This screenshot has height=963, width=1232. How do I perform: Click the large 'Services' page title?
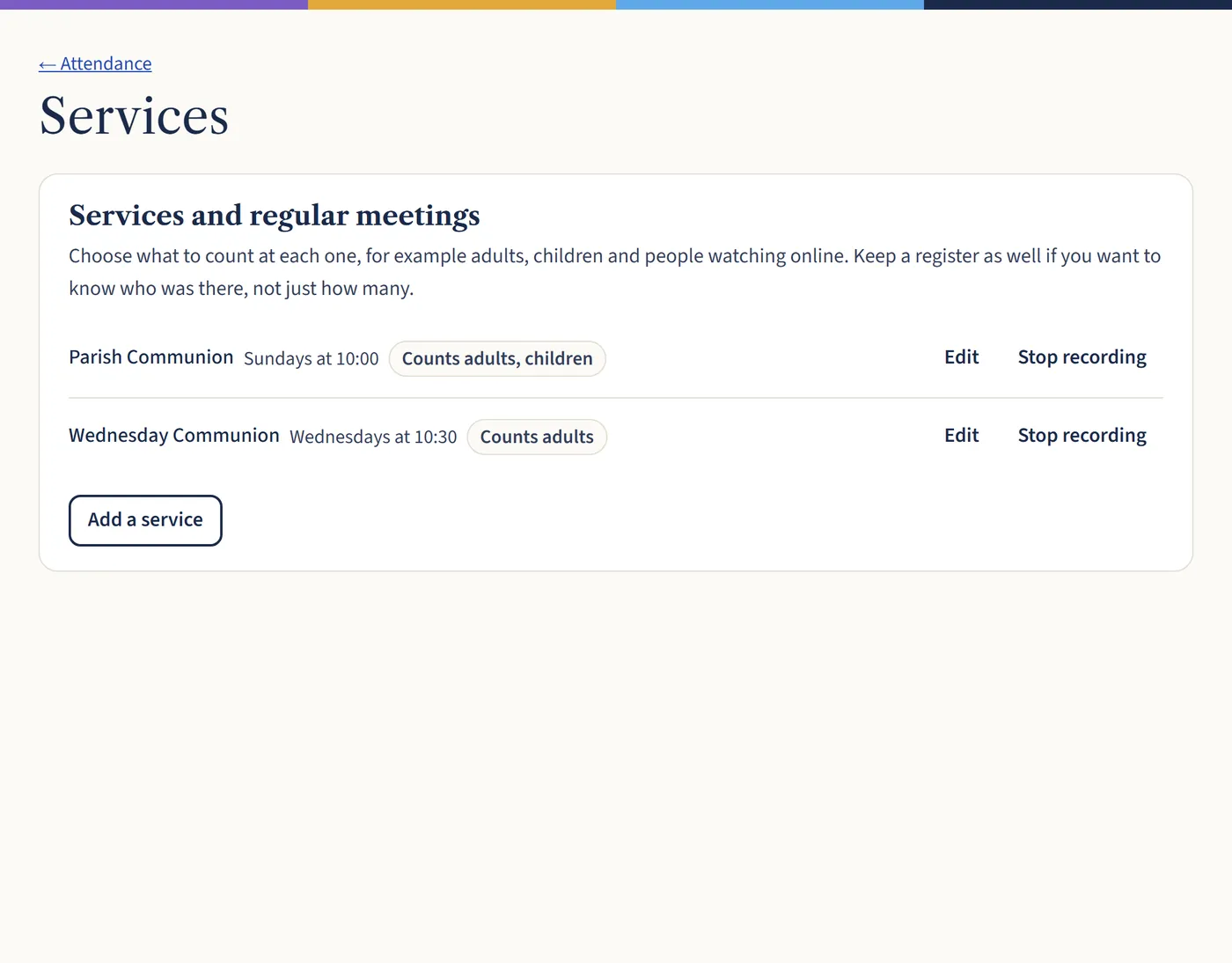pyautogui.click(x=134, y=115)
